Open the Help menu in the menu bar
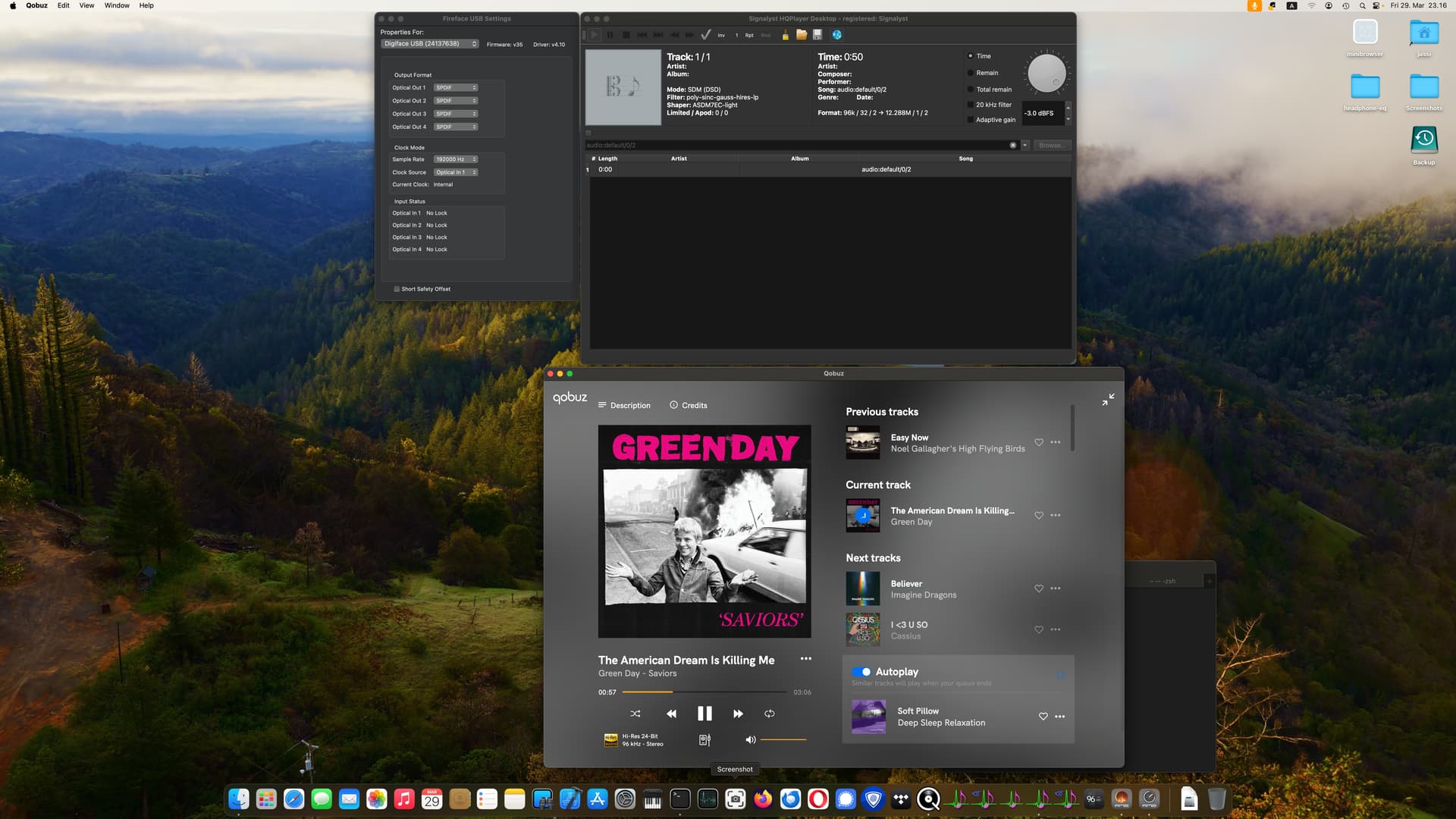 [x=146, y=5]
